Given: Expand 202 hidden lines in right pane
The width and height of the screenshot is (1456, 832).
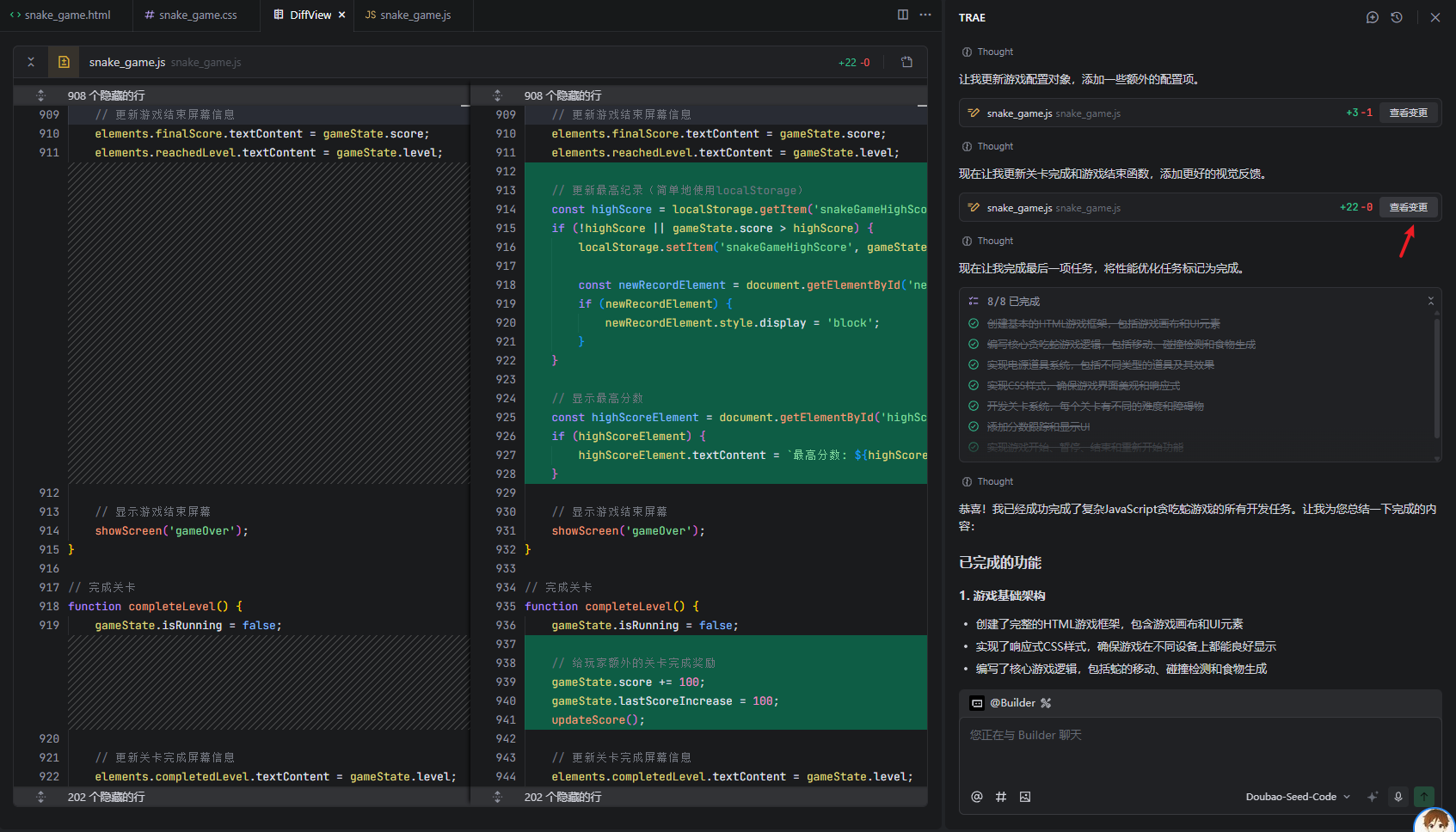Looking at the screenshot, I should (x=497, y=797).
